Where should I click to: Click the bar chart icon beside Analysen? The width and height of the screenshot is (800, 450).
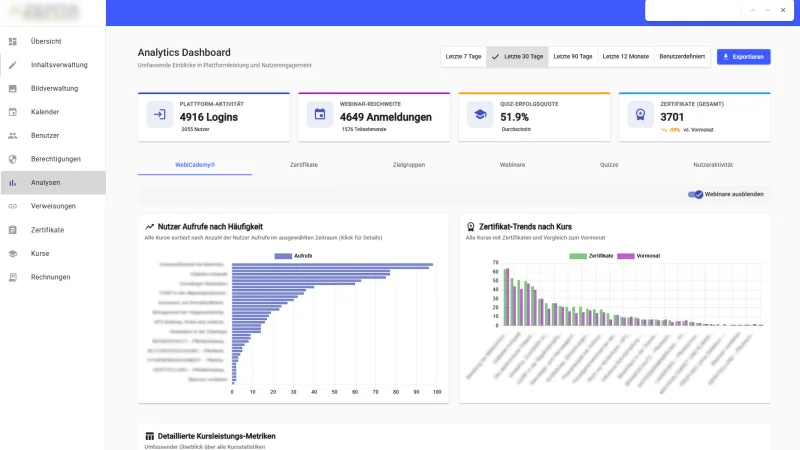coord(13,183)
